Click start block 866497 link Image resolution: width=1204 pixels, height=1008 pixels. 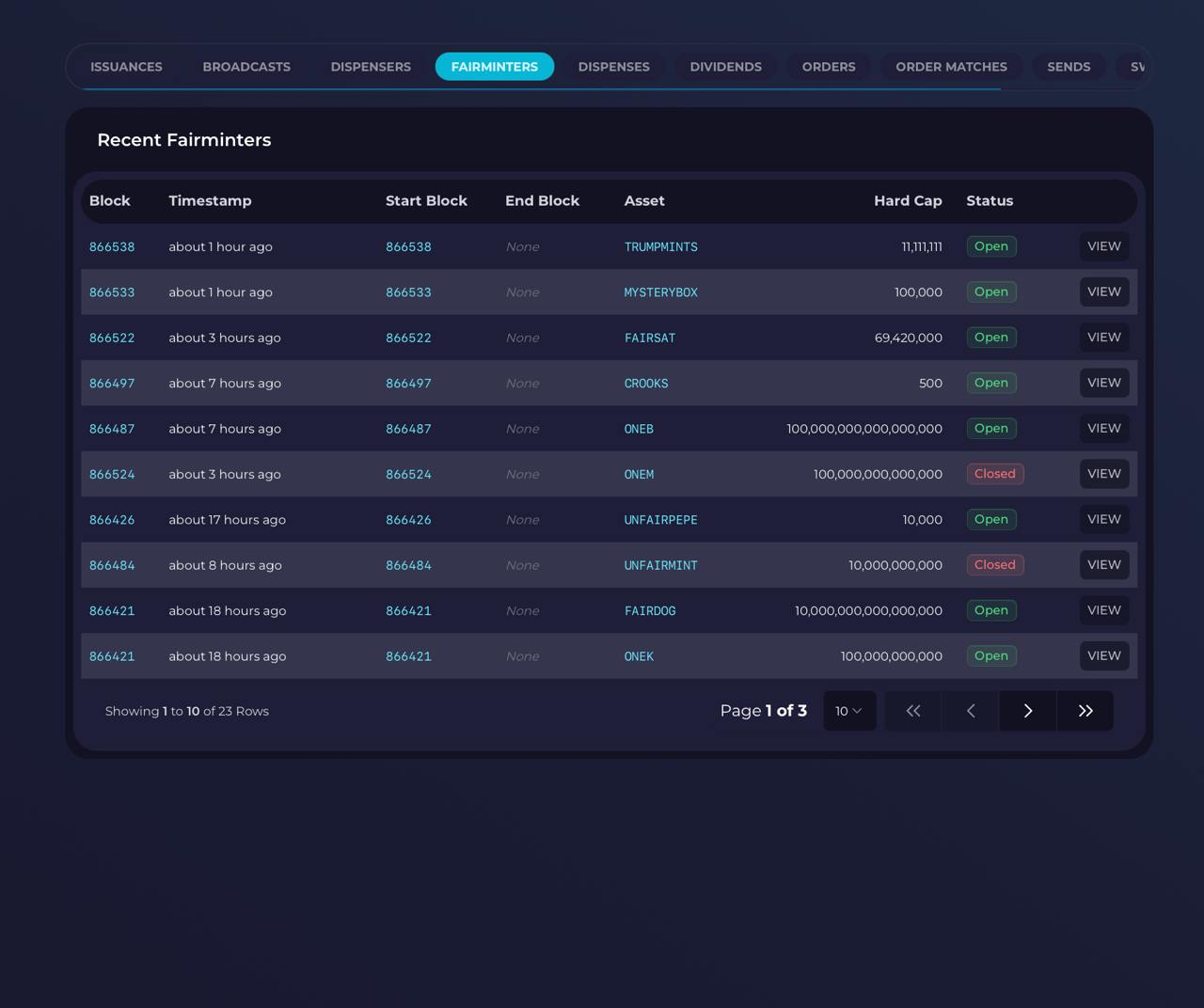408,384
